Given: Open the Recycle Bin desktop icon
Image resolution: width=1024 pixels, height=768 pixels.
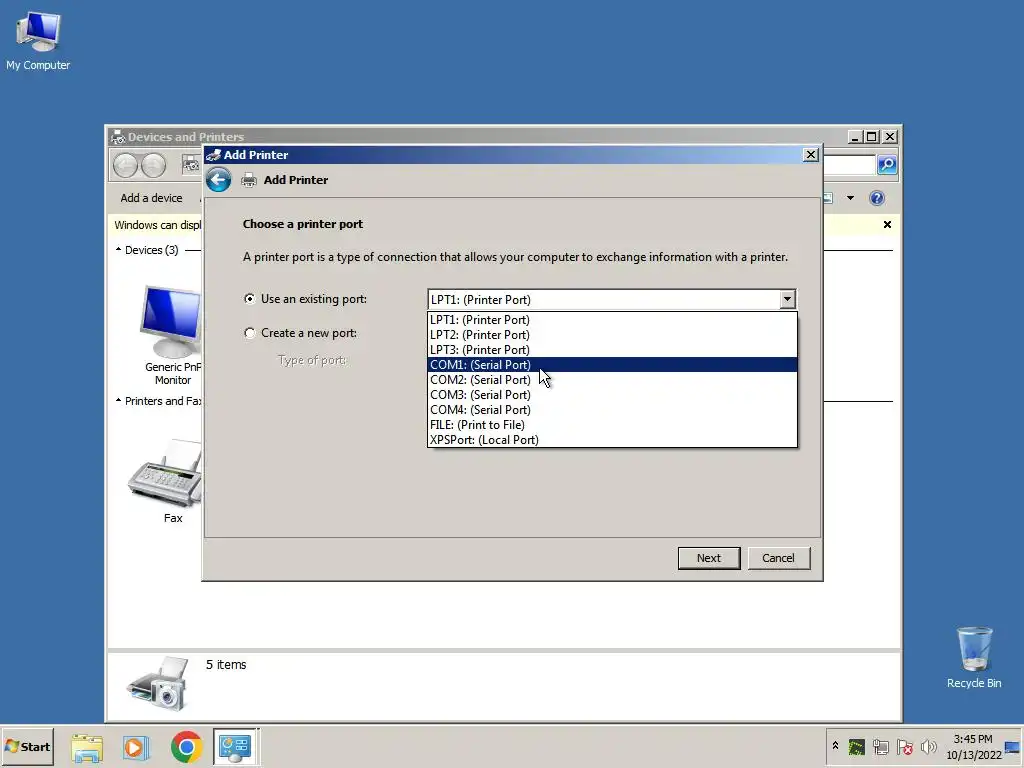Looking at the screenshot, I should pos(974,657).
